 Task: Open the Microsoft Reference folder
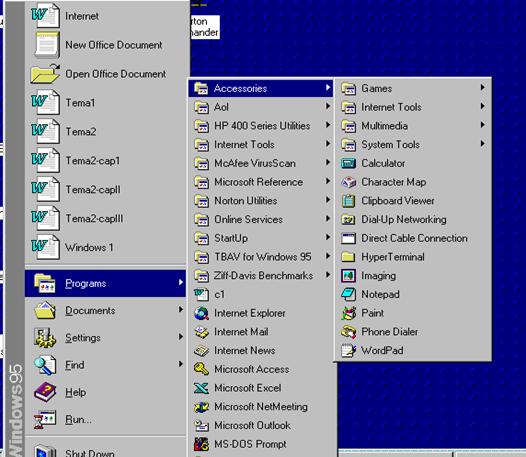click(261, 182)
